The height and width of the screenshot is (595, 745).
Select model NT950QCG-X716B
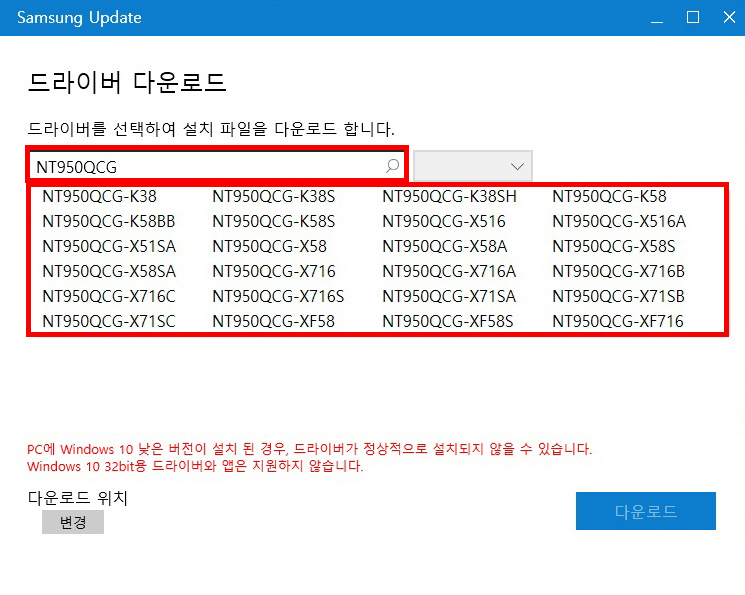point(619,271)
